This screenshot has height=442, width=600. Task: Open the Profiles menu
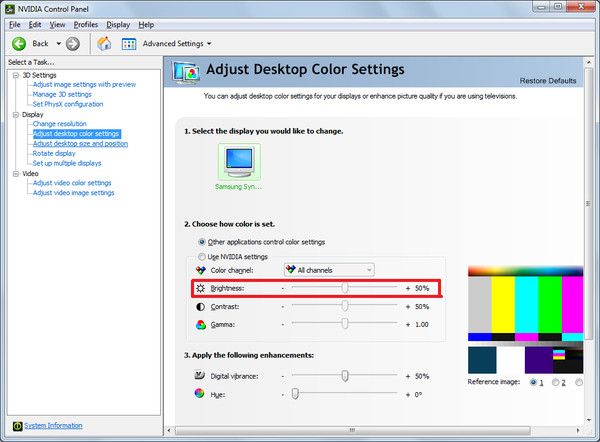86,25
